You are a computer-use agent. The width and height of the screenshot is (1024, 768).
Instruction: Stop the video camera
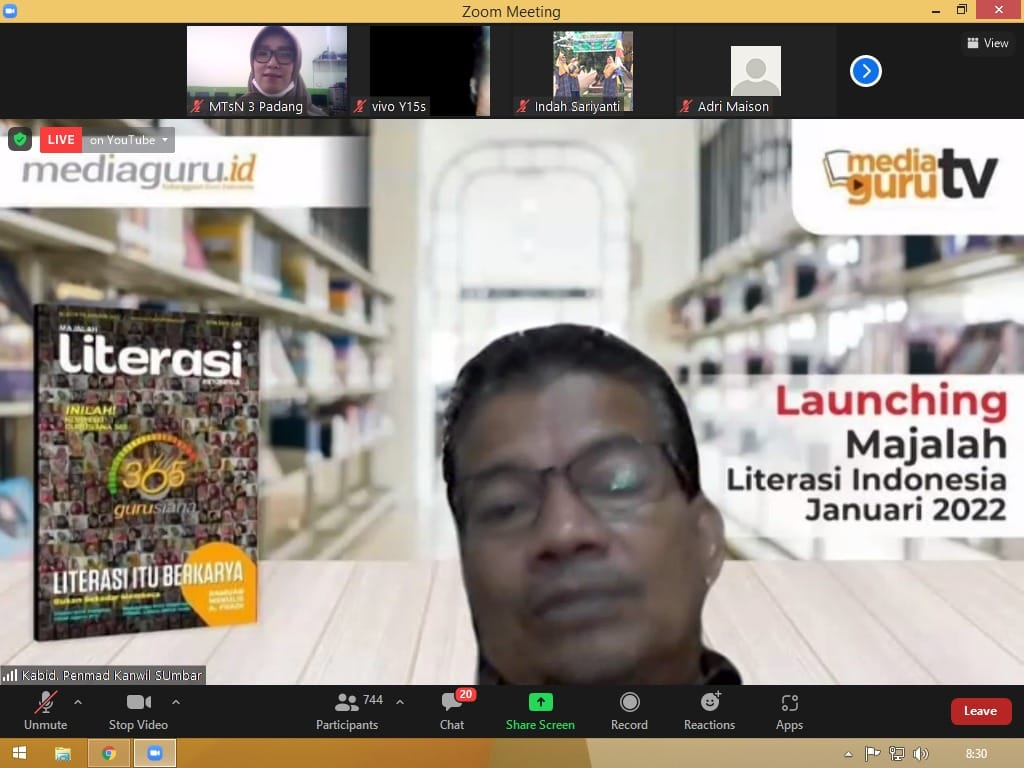138,703
